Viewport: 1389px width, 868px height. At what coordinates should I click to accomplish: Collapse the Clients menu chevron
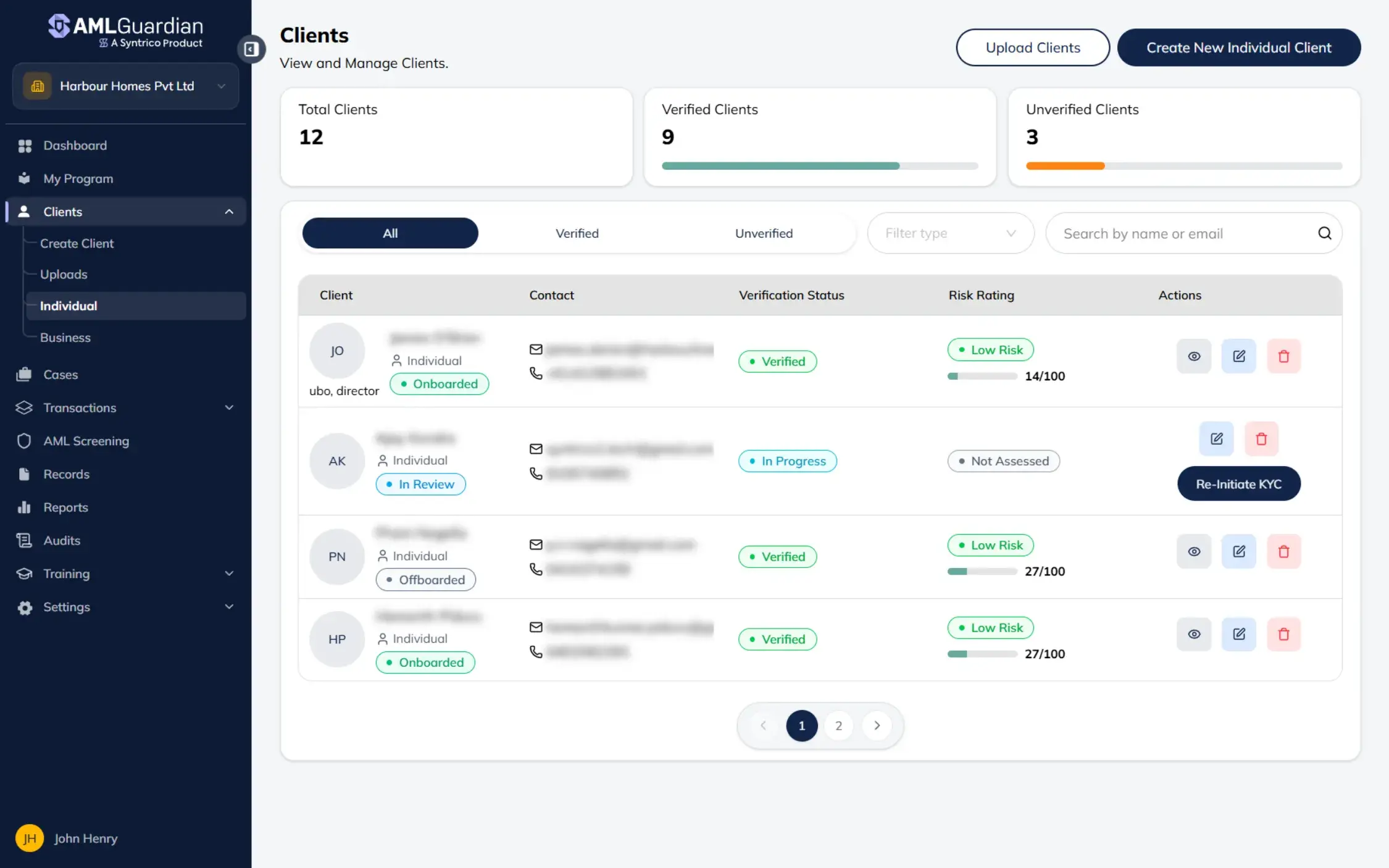[x=229, y=212]
